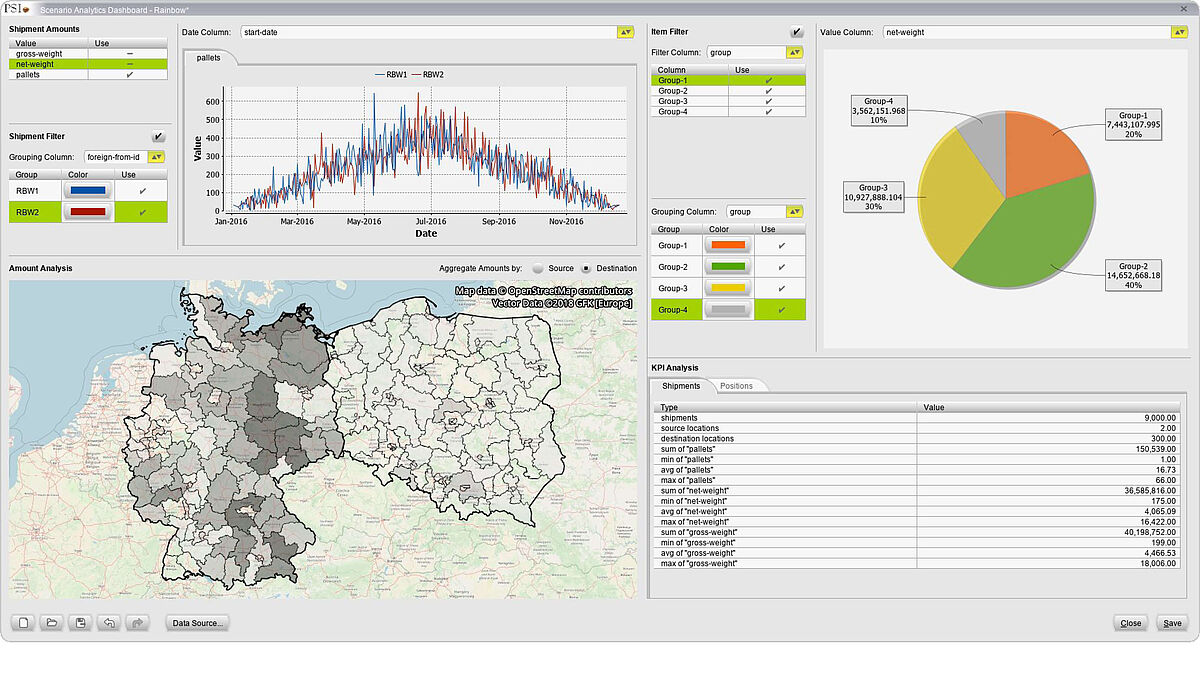Image resolution: width=1200 pixels, height=675 pixels.
Task: Click the PSI logo in title bar
Action: [x=17, y=8]
